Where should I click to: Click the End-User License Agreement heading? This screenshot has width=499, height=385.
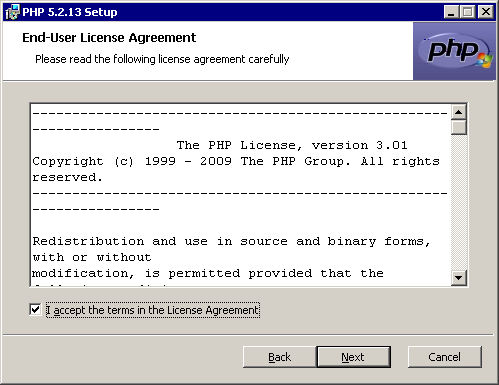tap(109, 38)
